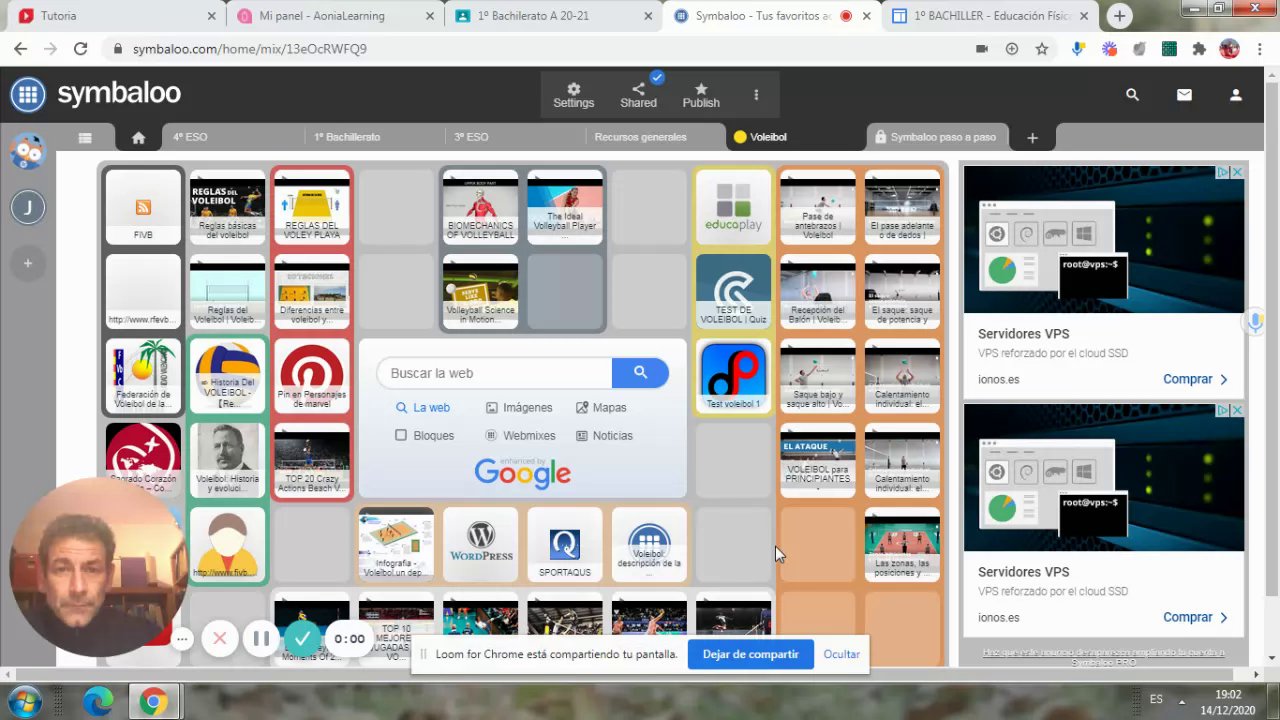Click the ES language indicator in tray
The image size is (1280, 720).
pyautogui.click(x=1157, y=699)
